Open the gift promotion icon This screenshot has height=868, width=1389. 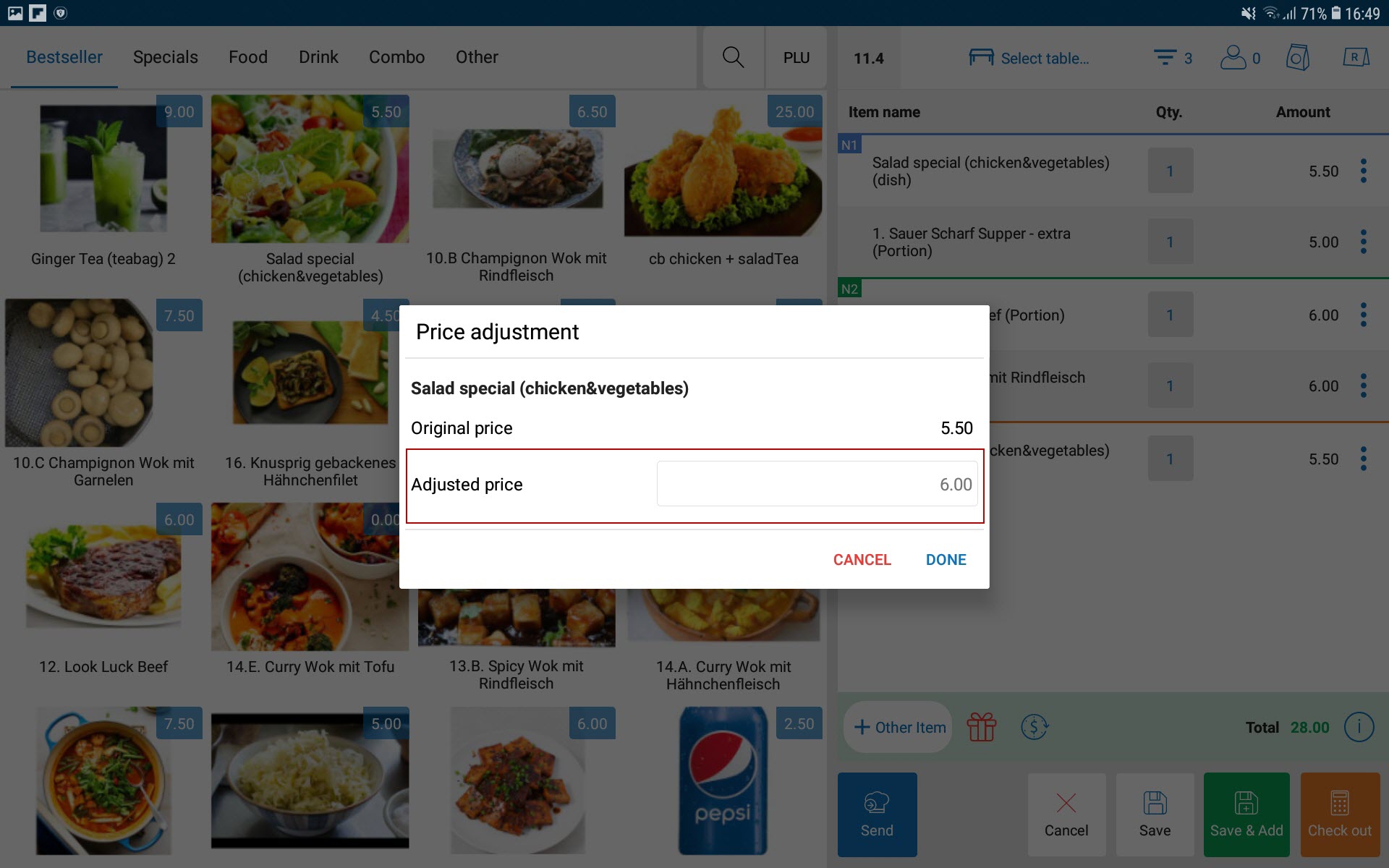pos(982,727)
